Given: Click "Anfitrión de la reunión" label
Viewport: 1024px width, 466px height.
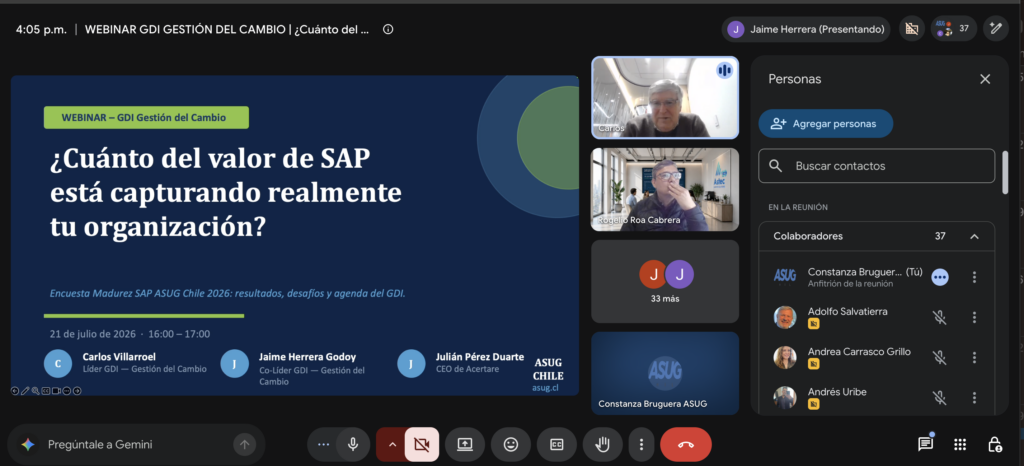Looking at the screenshot, I should coord(850,284).
